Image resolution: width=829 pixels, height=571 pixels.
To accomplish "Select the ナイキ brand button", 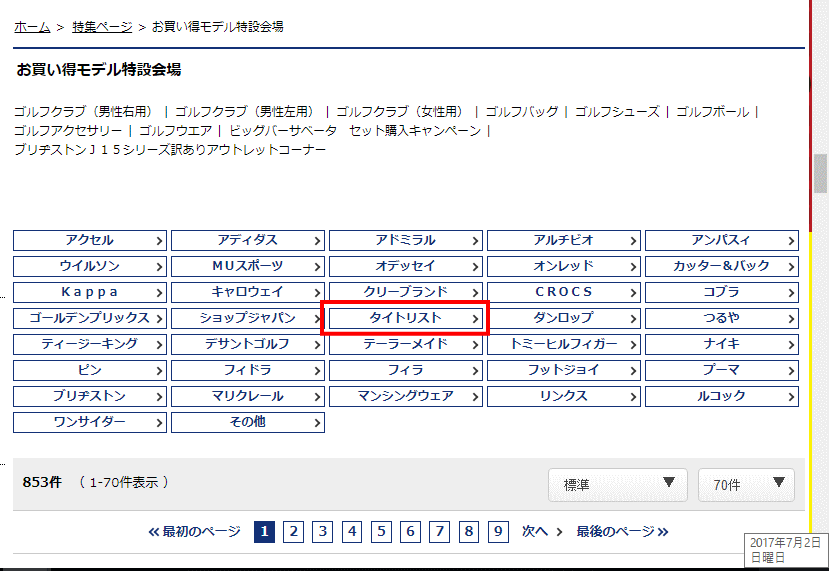I will tap(722, 344).
